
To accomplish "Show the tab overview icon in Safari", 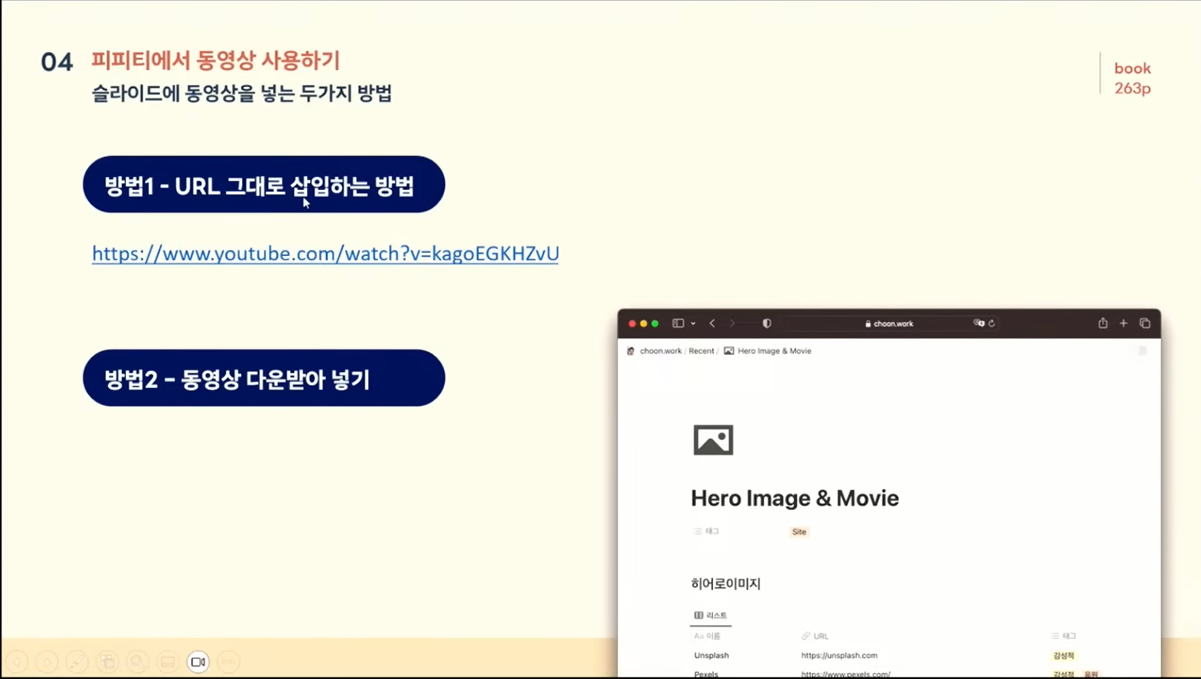I will (1145, 323).
